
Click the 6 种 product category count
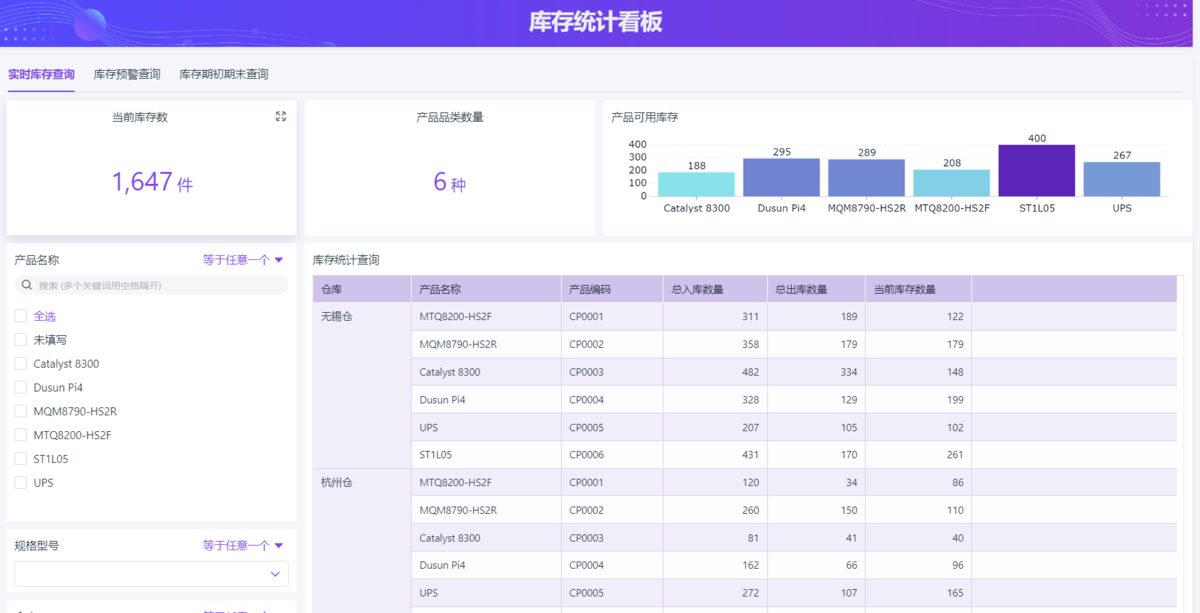pos(449,182)
